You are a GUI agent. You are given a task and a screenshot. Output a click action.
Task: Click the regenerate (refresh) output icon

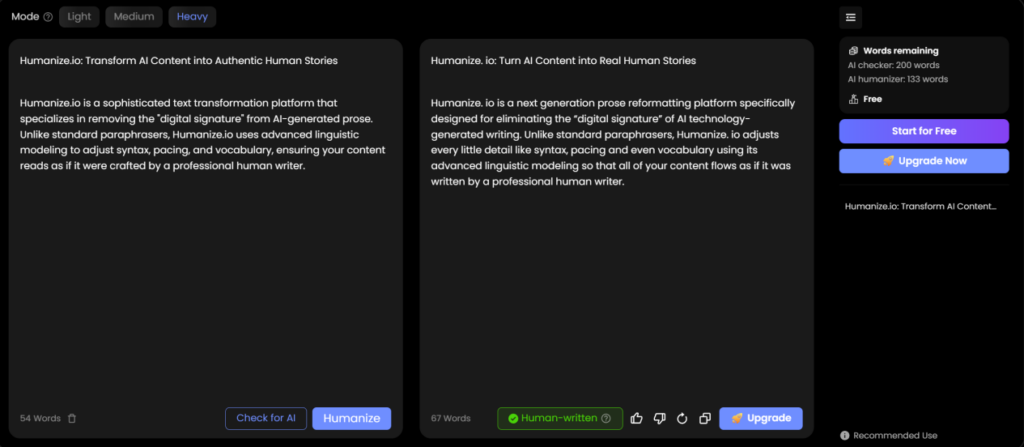click(x=683, y=418)
